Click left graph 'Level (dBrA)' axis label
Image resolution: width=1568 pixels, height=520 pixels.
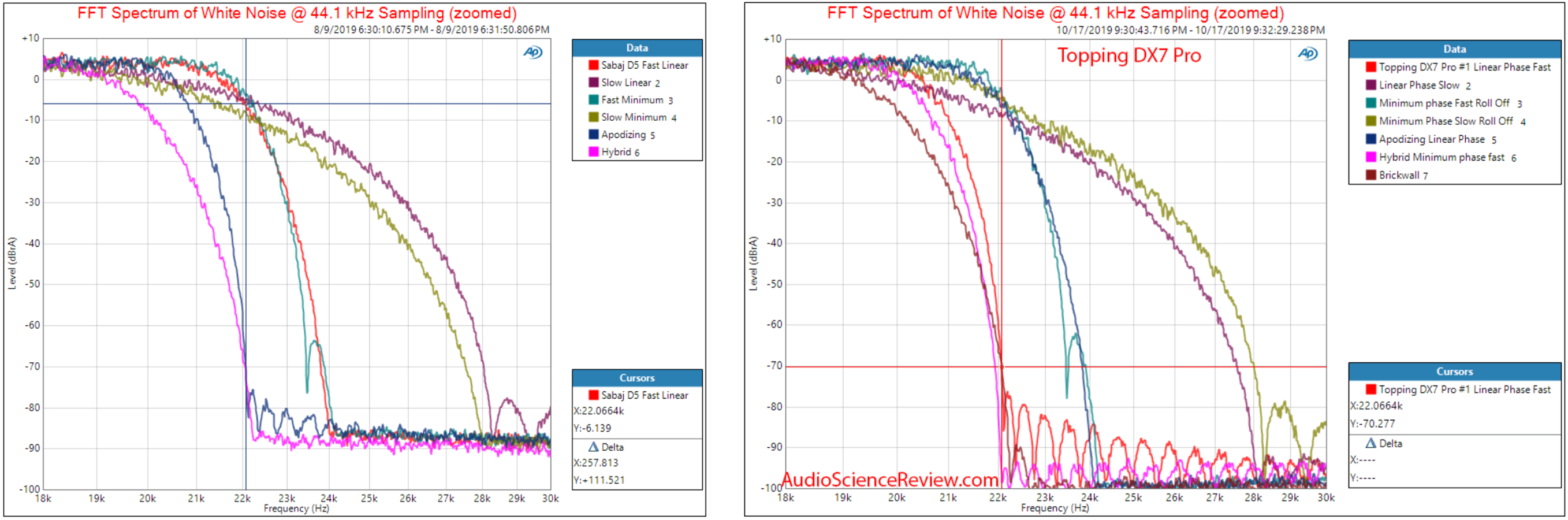tap(12, 263)
